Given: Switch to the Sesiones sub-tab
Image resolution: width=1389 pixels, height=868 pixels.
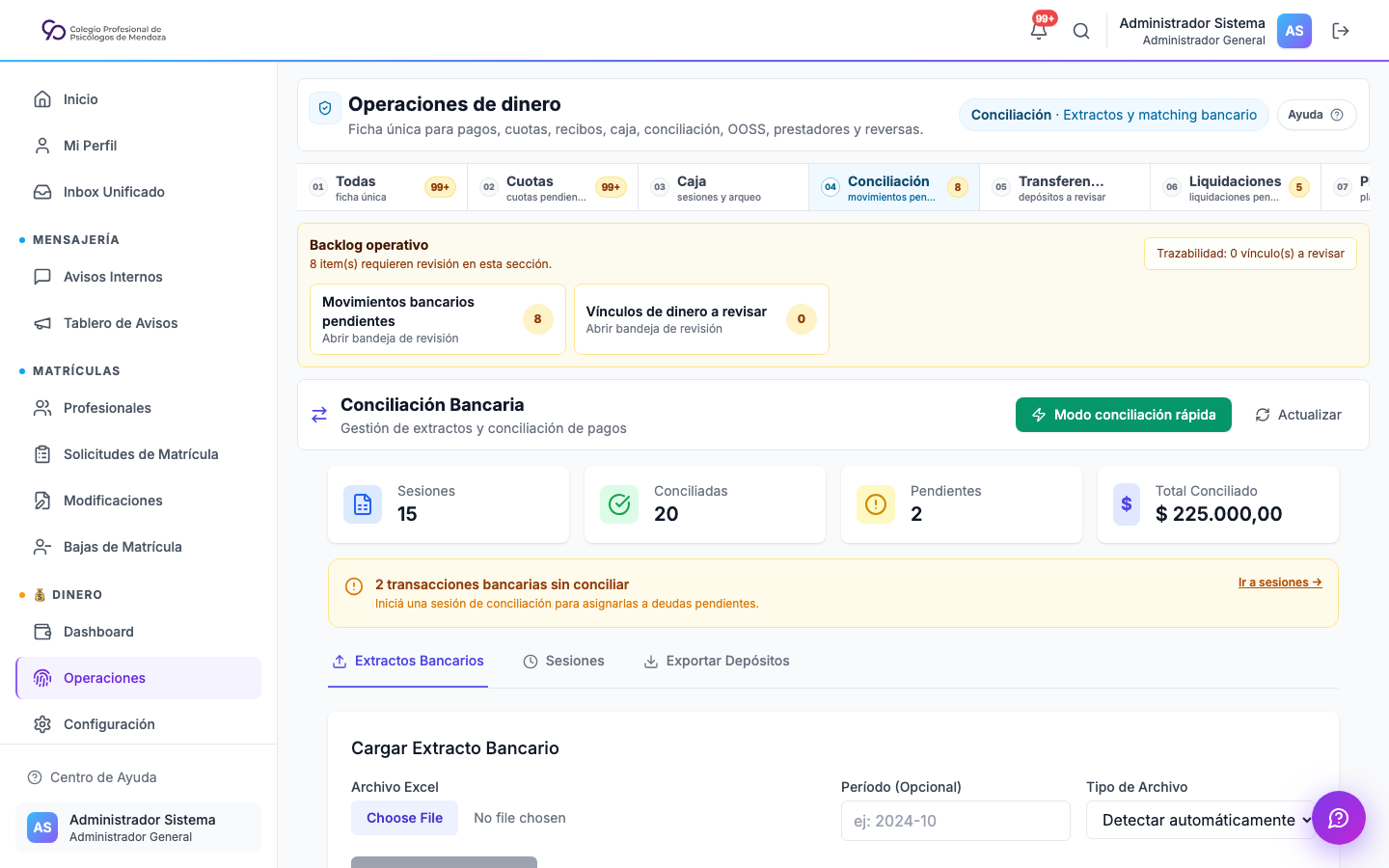Looking at the screenshot, I should pyautogui.click(x=564, y=662).
